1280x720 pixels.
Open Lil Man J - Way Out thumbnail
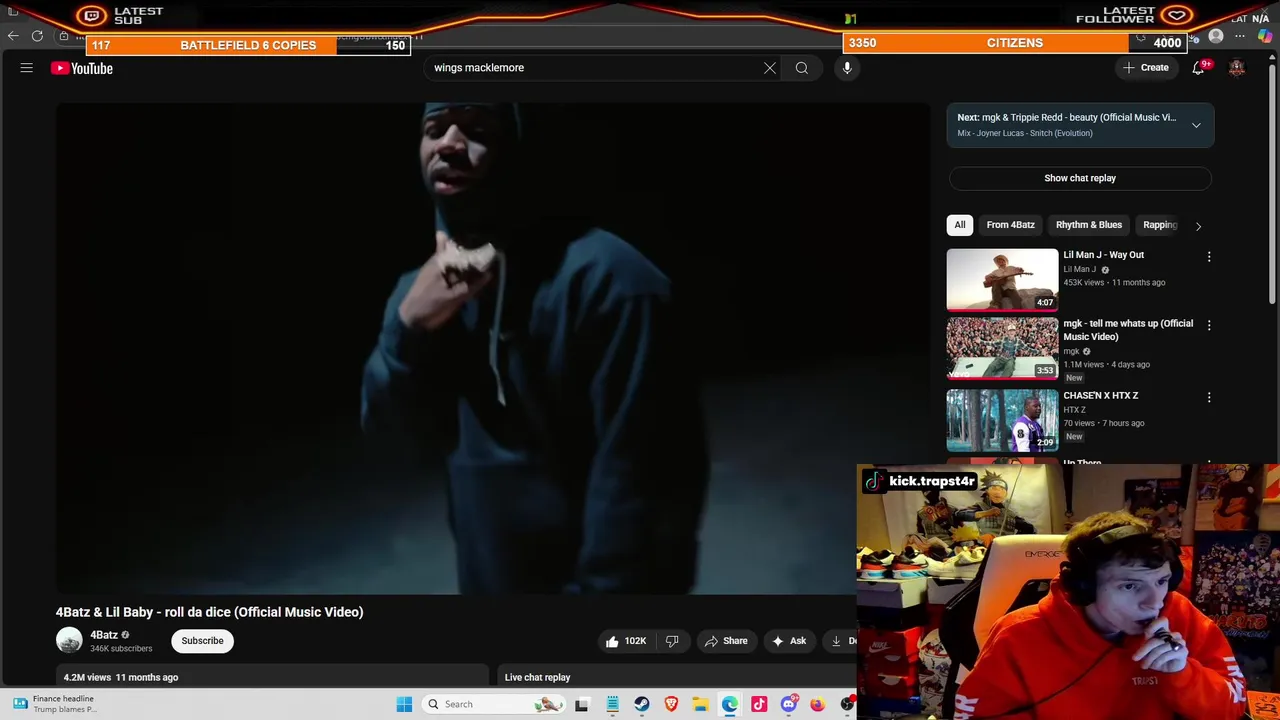pos(1002,280)
